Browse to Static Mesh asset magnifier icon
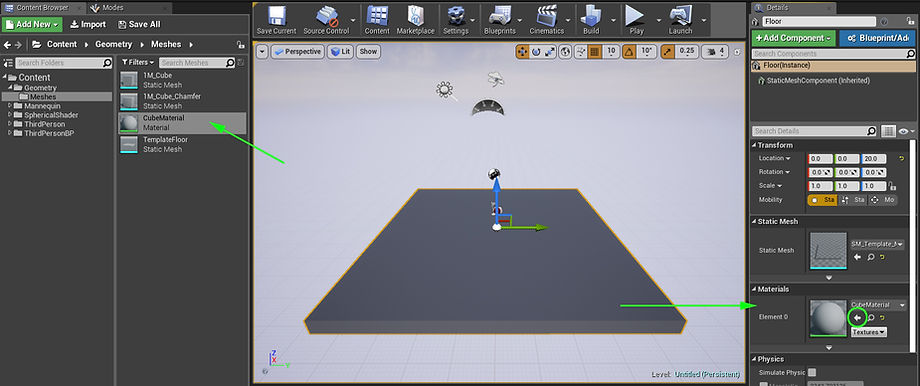 click(x=871, y=257)
